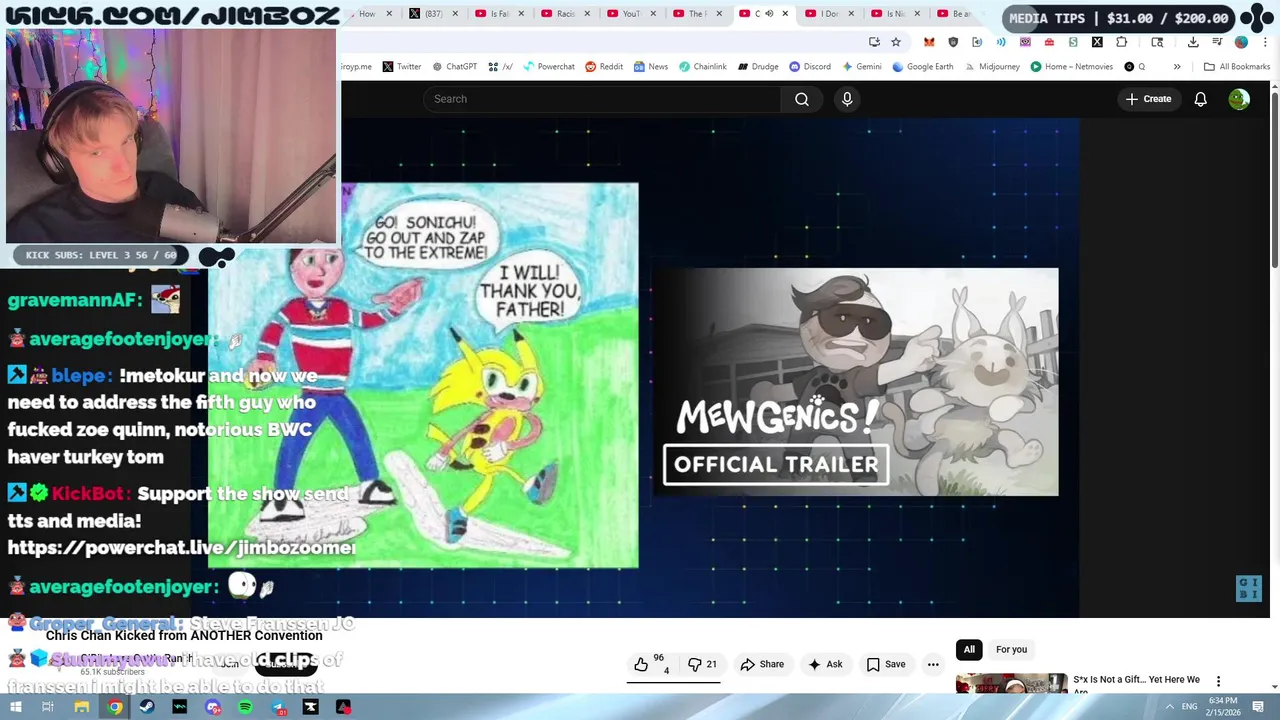Click the YouTube search magnifier button

802,99
